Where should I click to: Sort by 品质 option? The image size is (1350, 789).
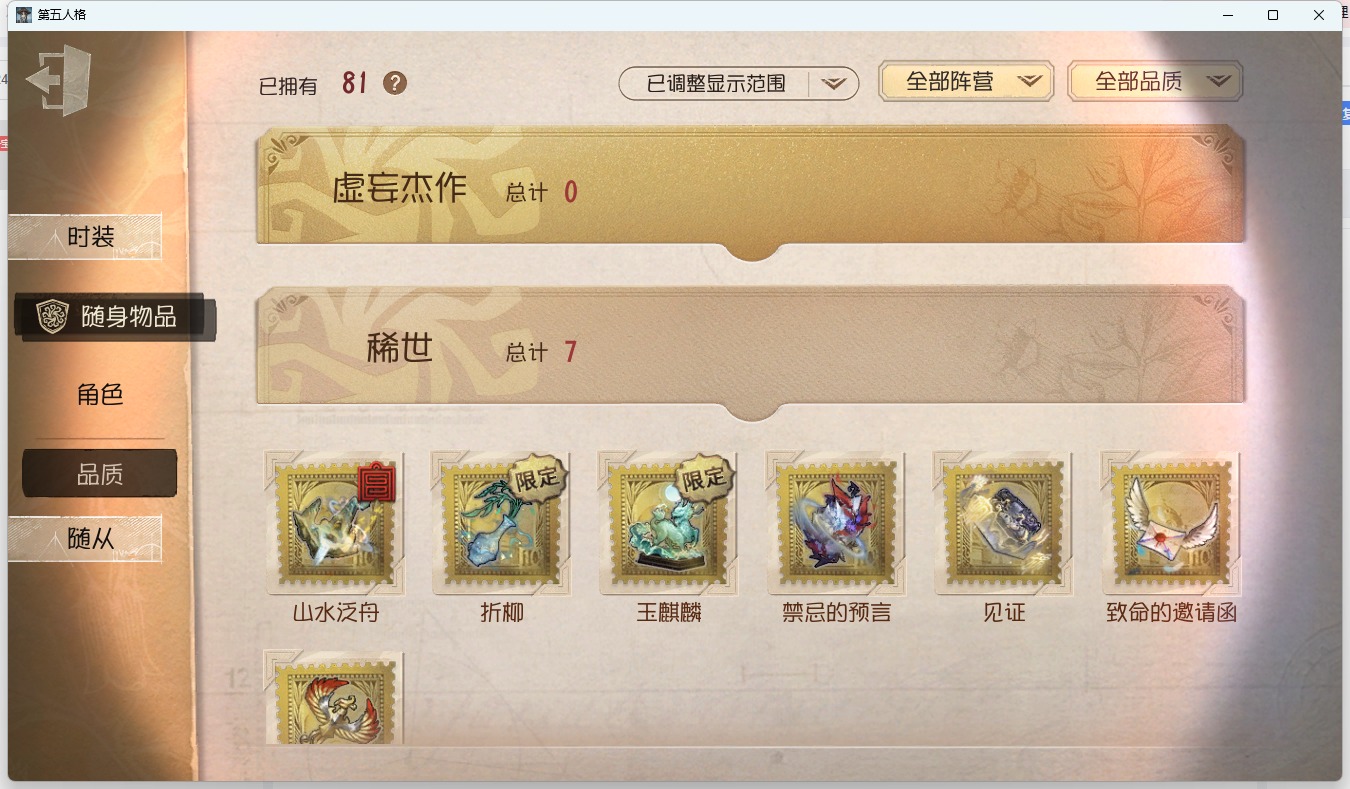[100, 474]
